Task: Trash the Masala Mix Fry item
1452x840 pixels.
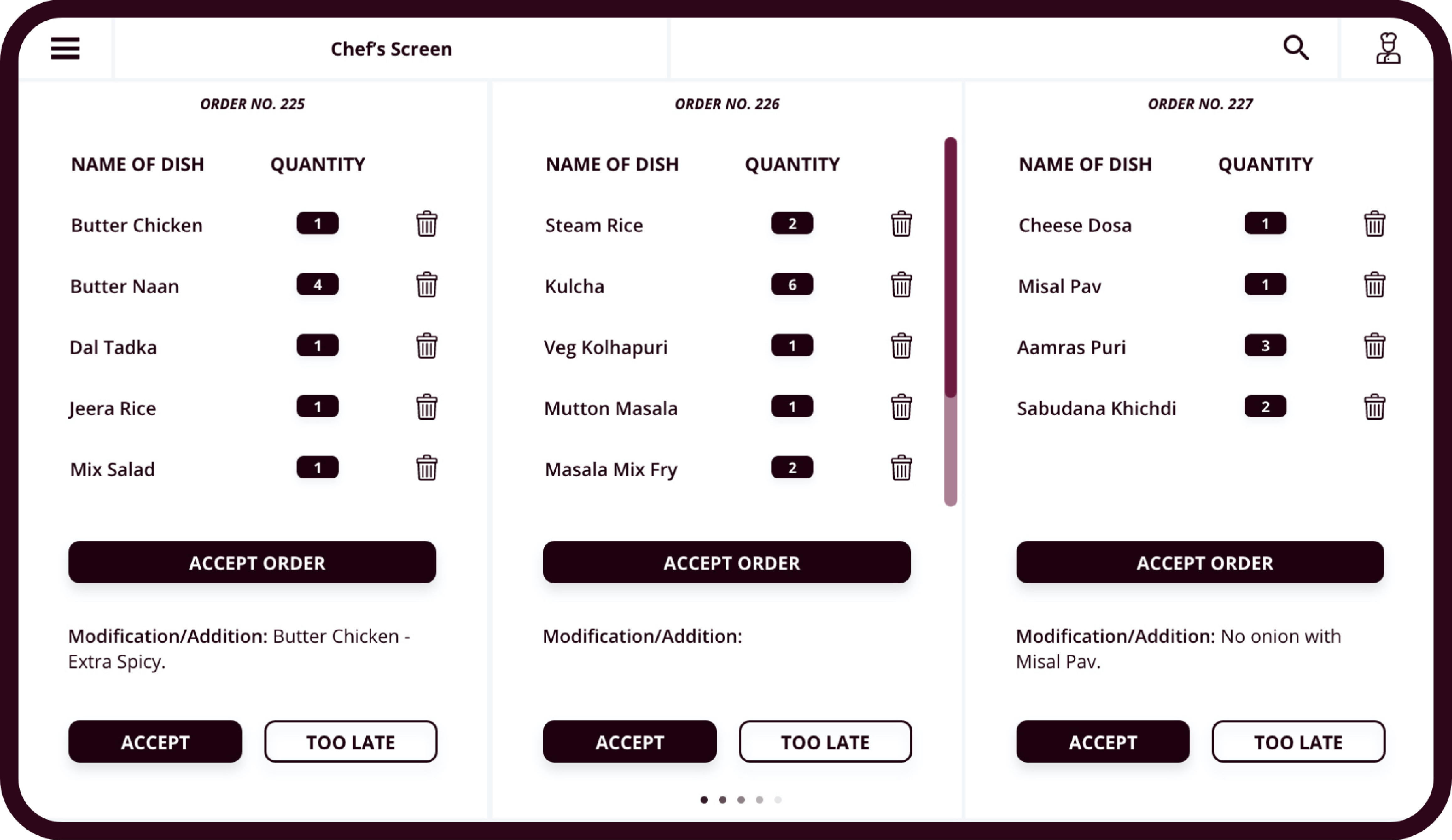Action: point(901,468)
